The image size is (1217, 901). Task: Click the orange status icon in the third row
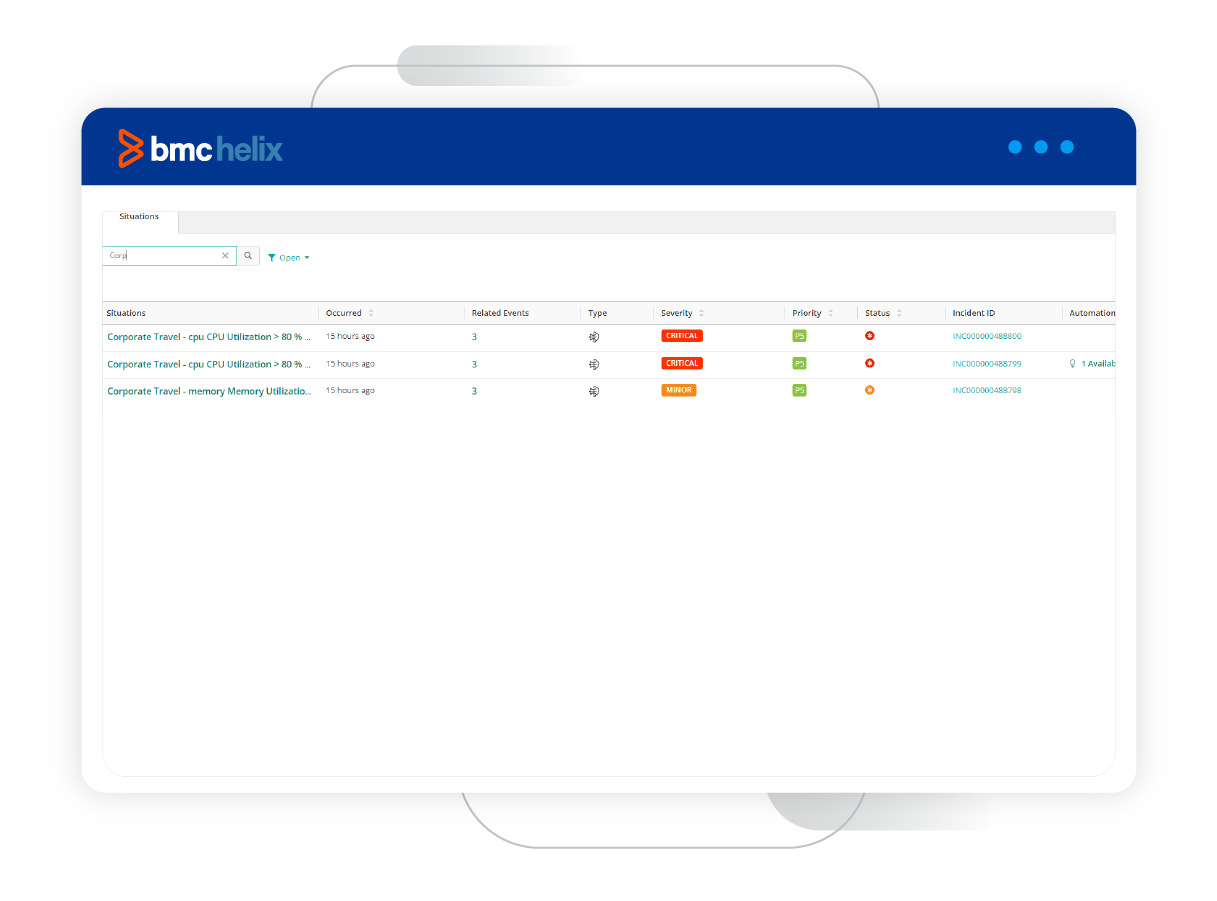(x=869, y=390)
